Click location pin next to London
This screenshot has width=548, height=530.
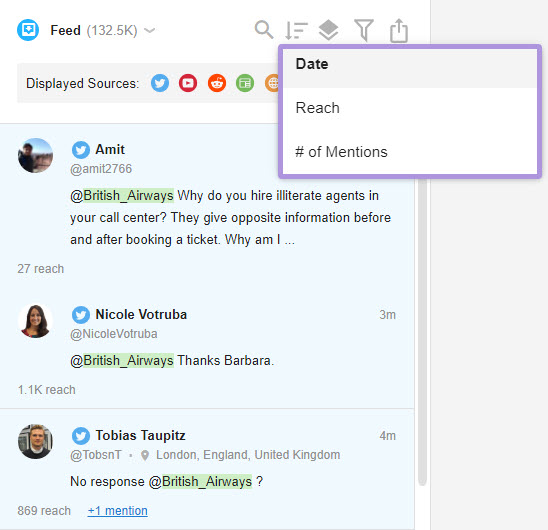click(145, 455)
